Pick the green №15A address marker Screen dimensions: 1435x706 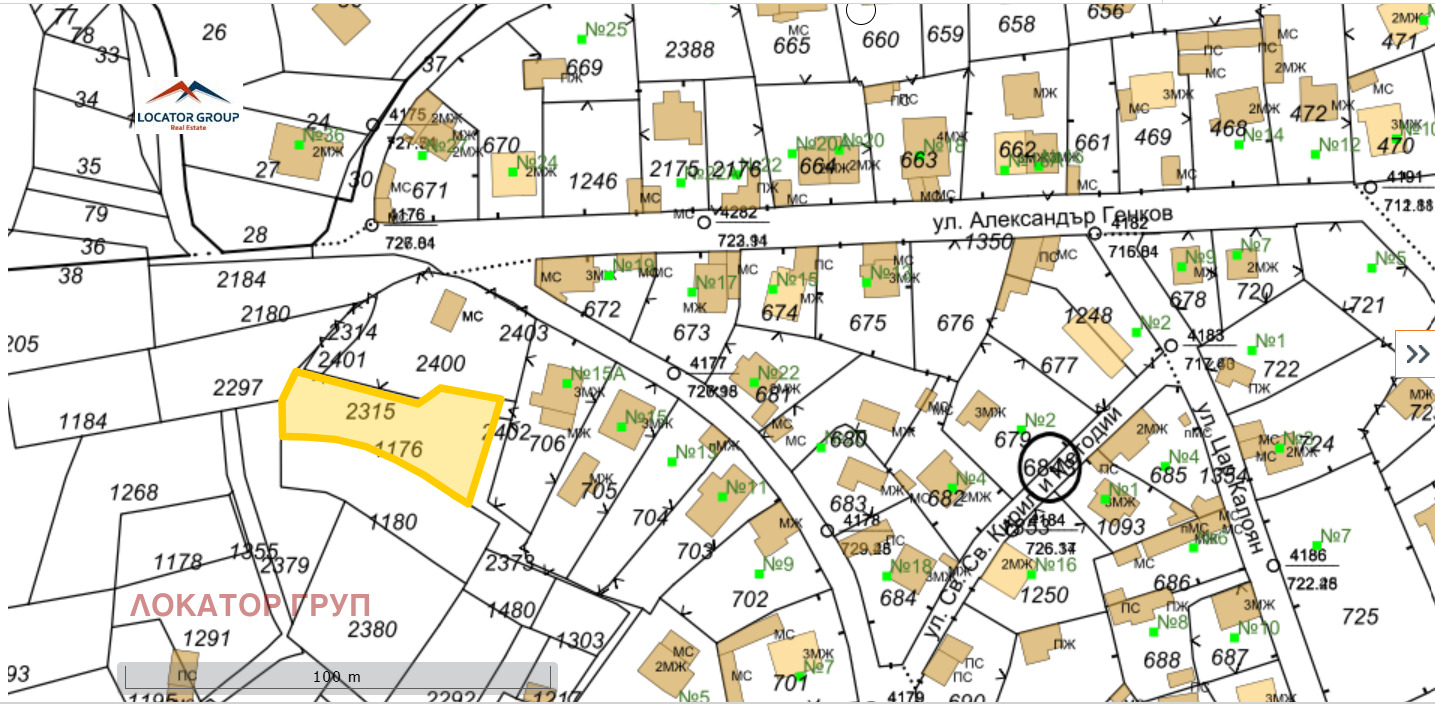[567, 383]
